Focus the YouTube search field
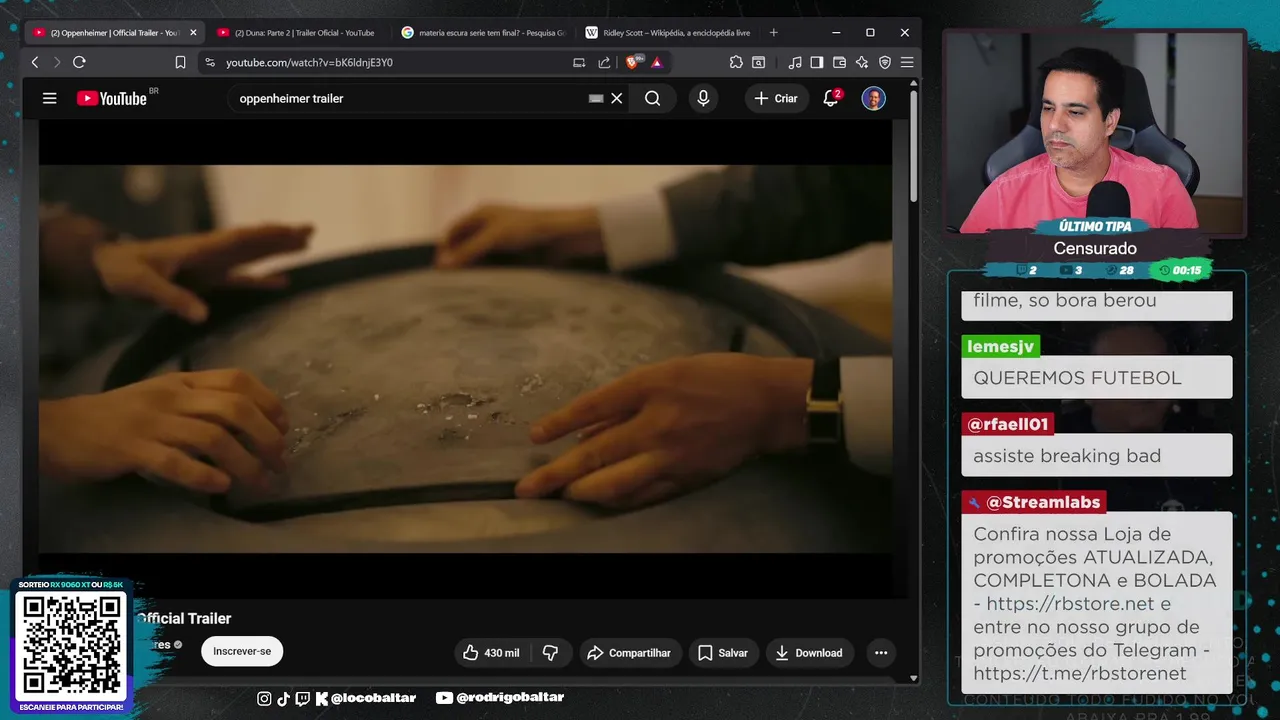 [x=410, y=98]
